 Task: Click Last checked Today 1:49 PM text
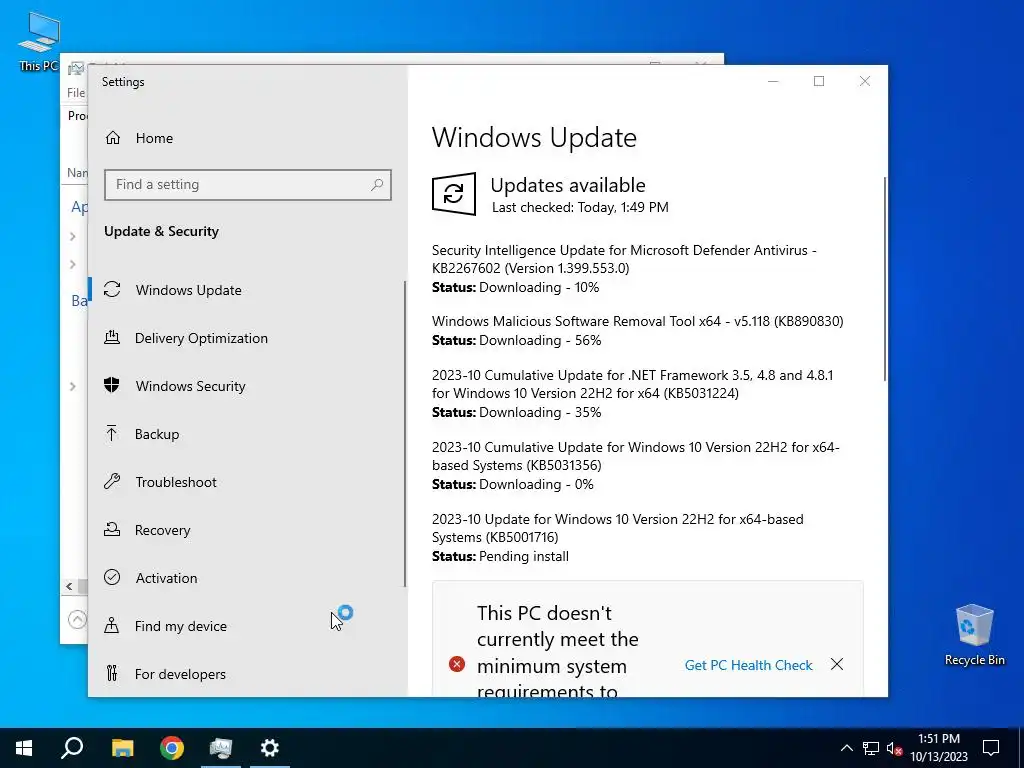580,208
